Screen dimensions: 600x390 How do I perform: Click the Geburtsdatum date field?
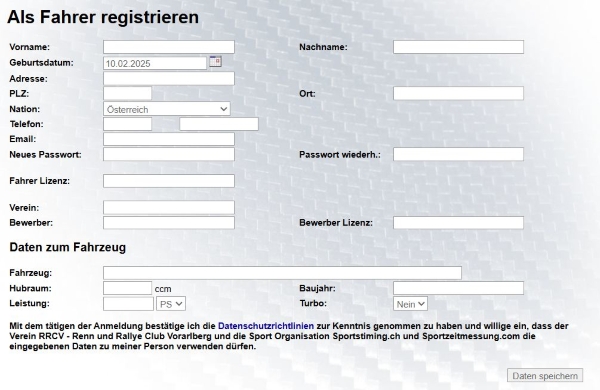[155, 63]
